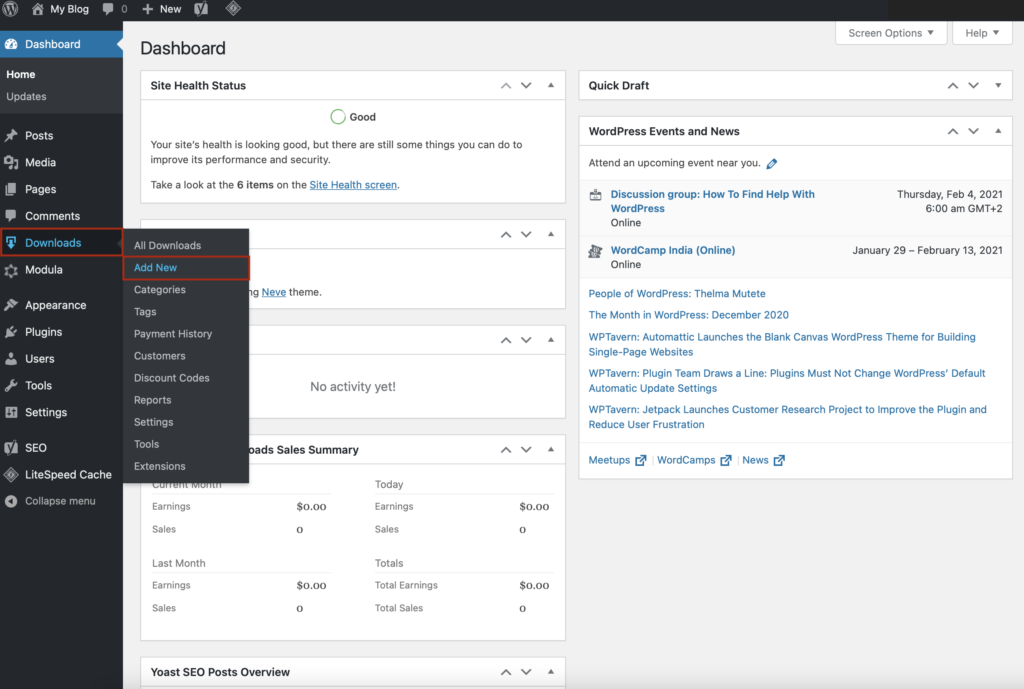Click the LiteSpeed Cache sidebar icon
Screen dimensions: 1024x689
11,474
